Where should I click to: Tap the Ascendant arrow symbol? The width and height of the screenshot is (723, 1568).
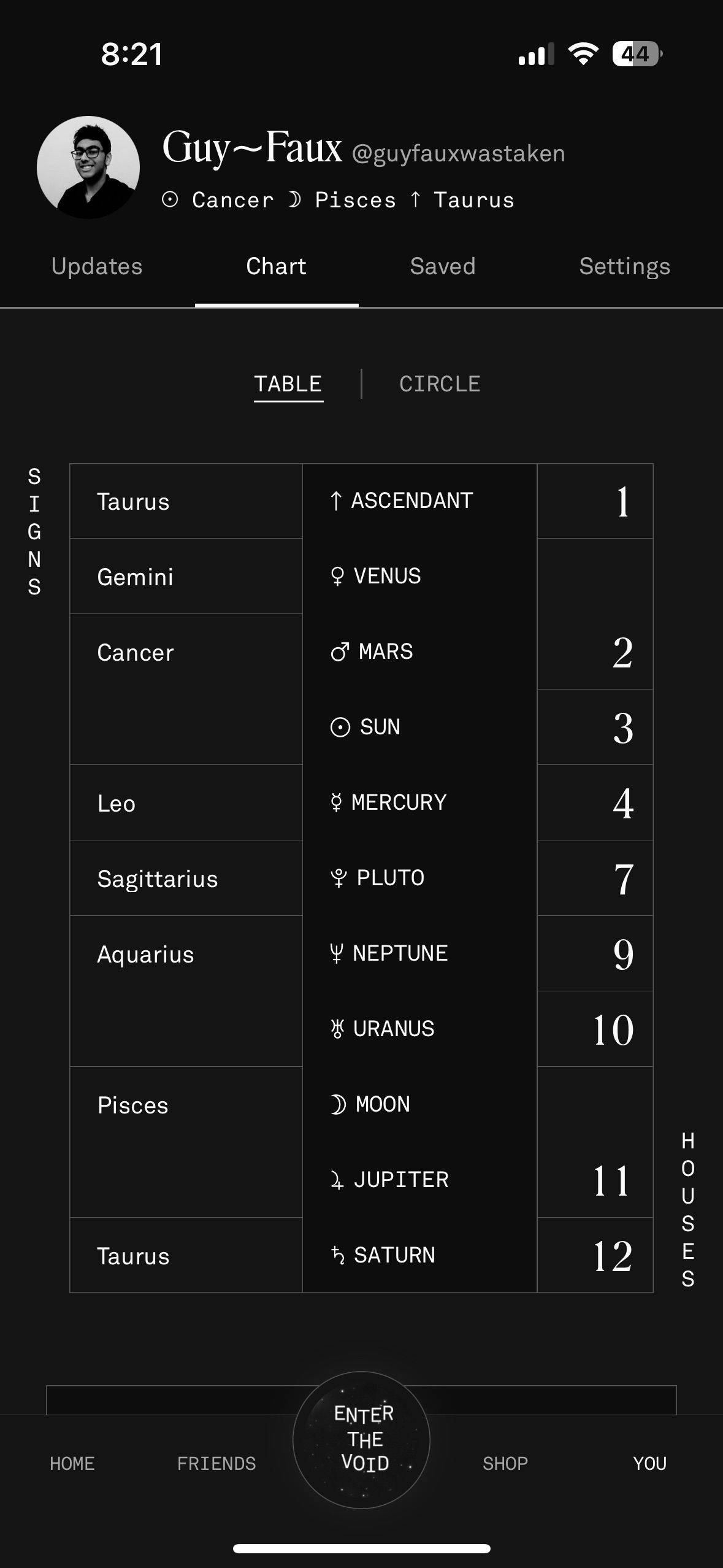tap(335, 501)
